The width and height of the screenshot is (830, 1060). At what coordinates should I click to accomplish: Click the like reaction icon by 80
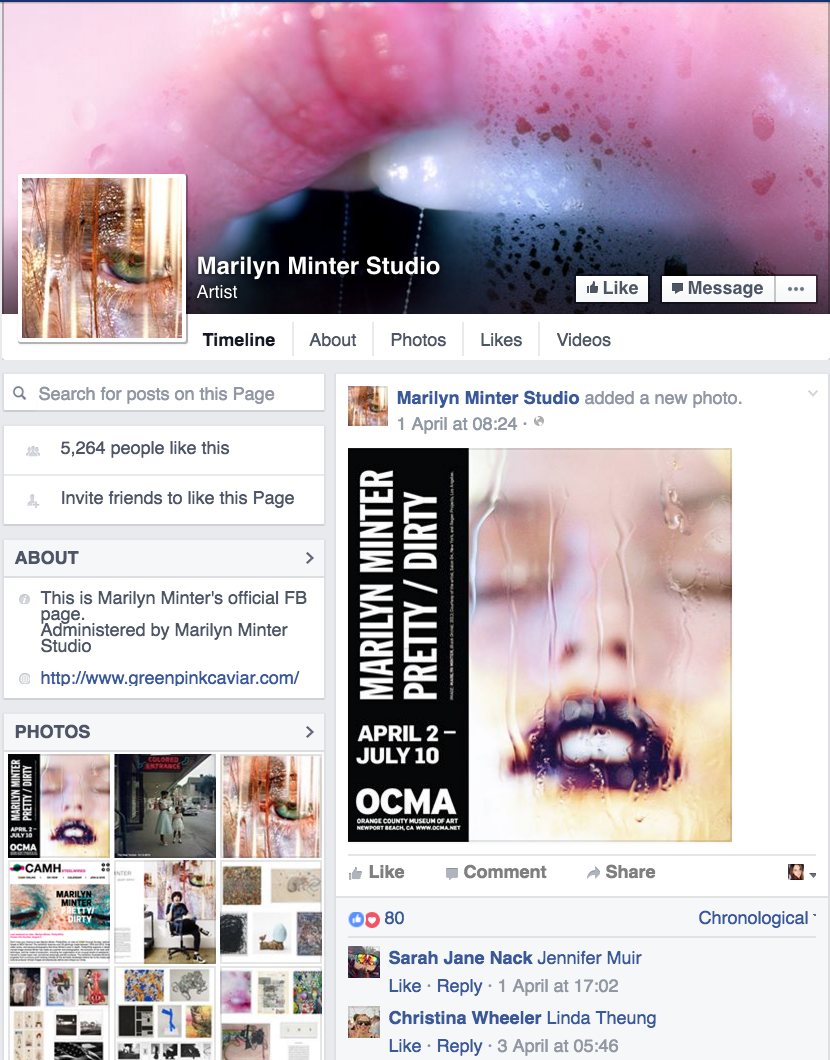356,919
